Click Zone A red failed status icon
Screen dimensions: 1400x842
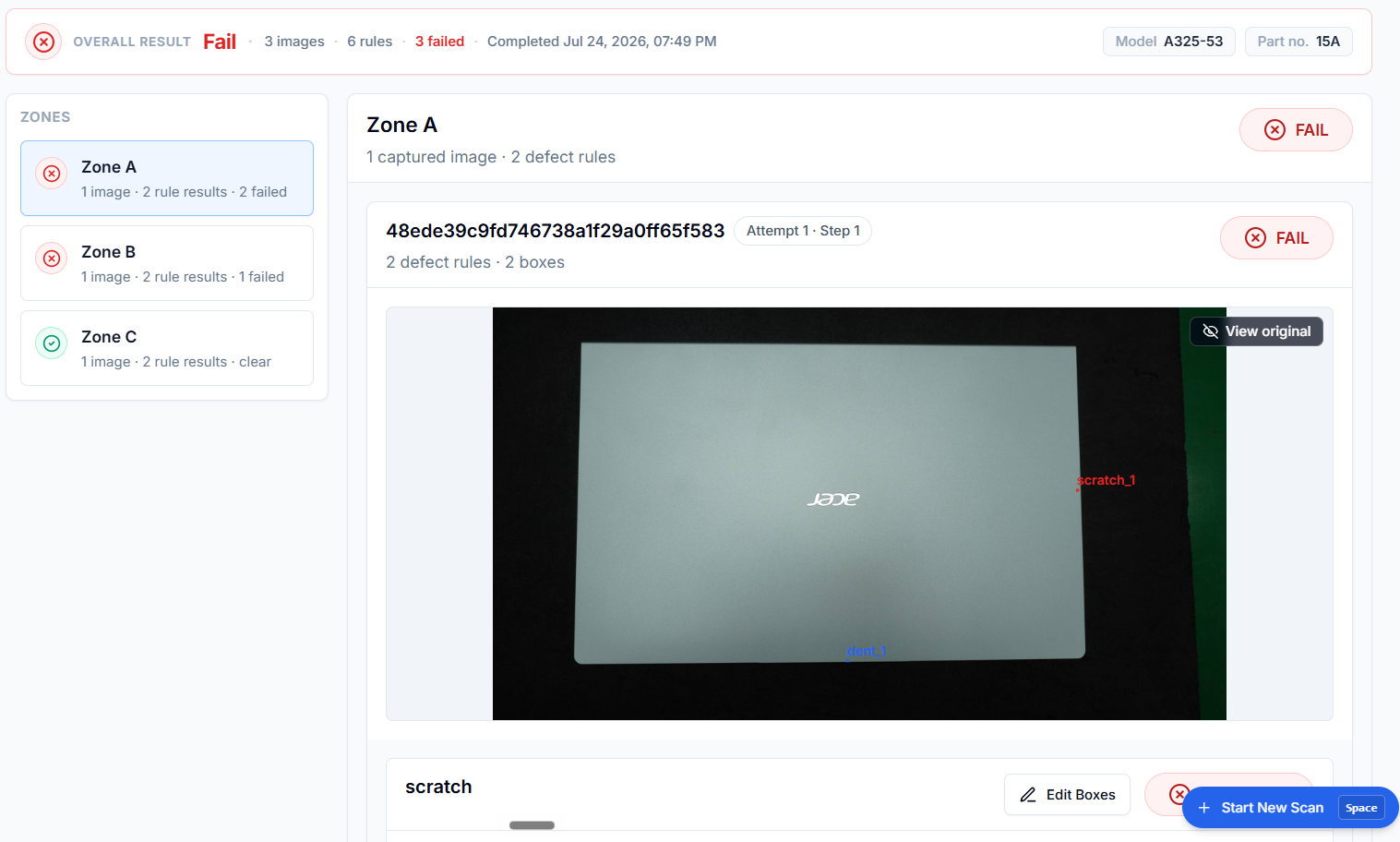pos(52,173)
